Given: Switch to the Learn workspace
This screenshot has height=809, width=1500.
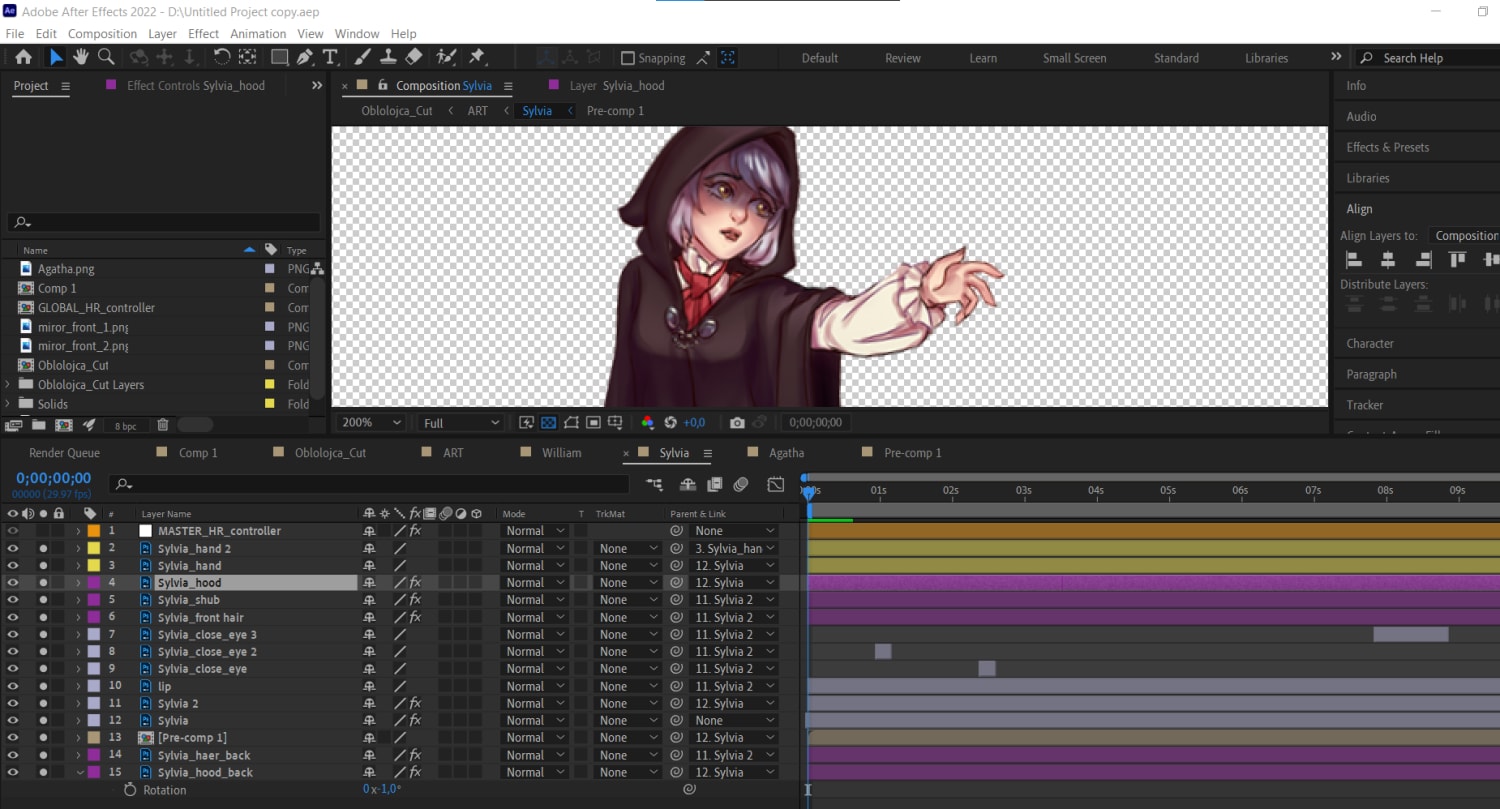Looking at the screenshot, I should coord(983,58).
